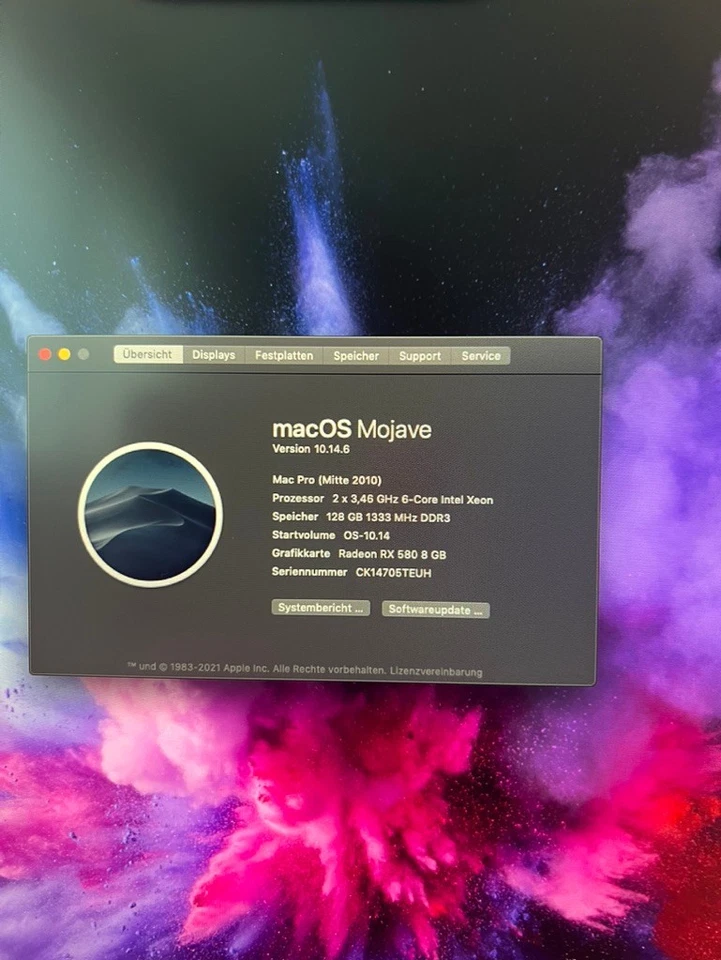Image resolution: width=721 pixels, height=960 pixels.
Task: Click the serial number CK14705TEUH
Action: (x=394, y=573)
